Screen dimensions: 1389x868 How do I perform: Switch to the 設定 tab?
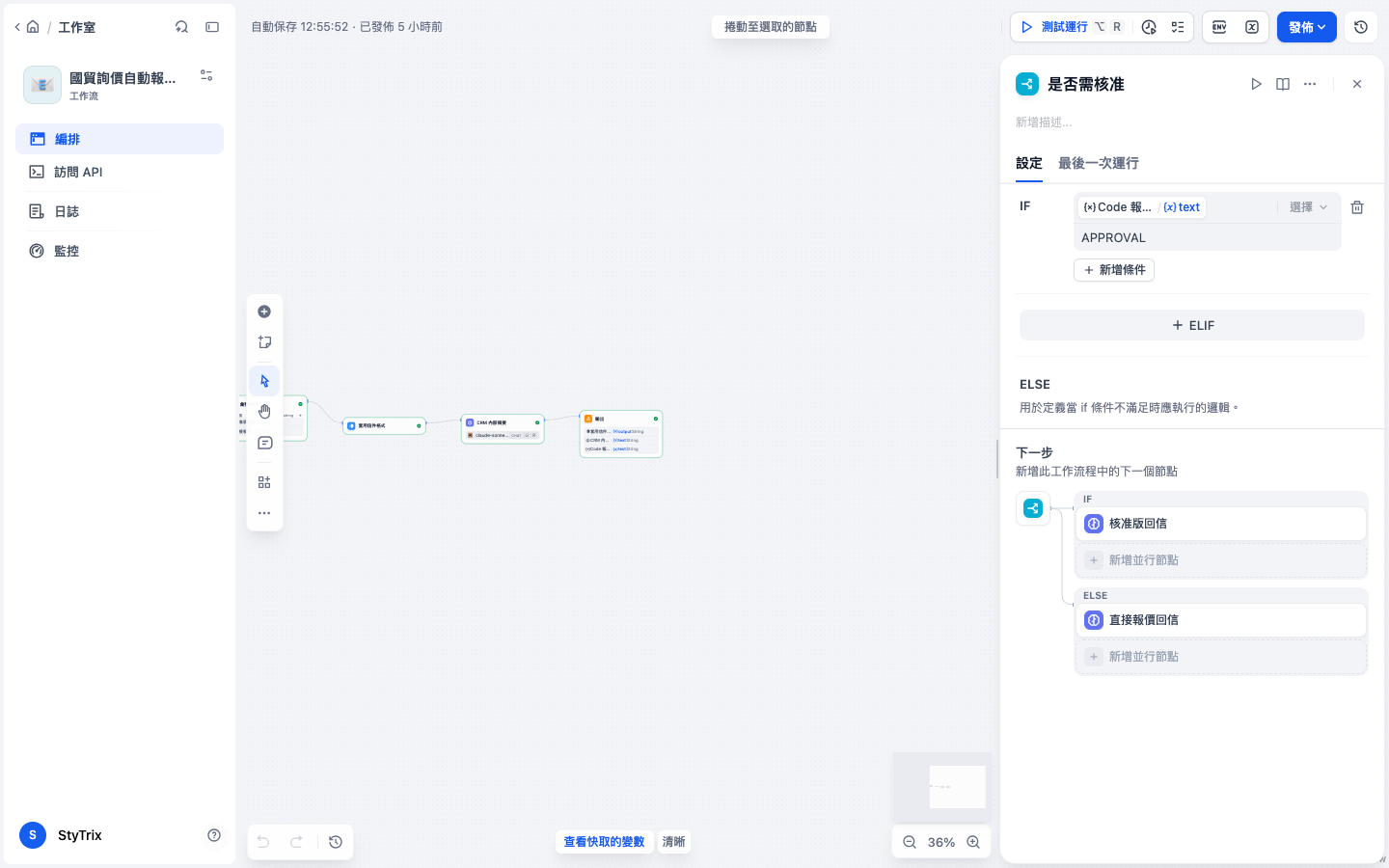1029,163
